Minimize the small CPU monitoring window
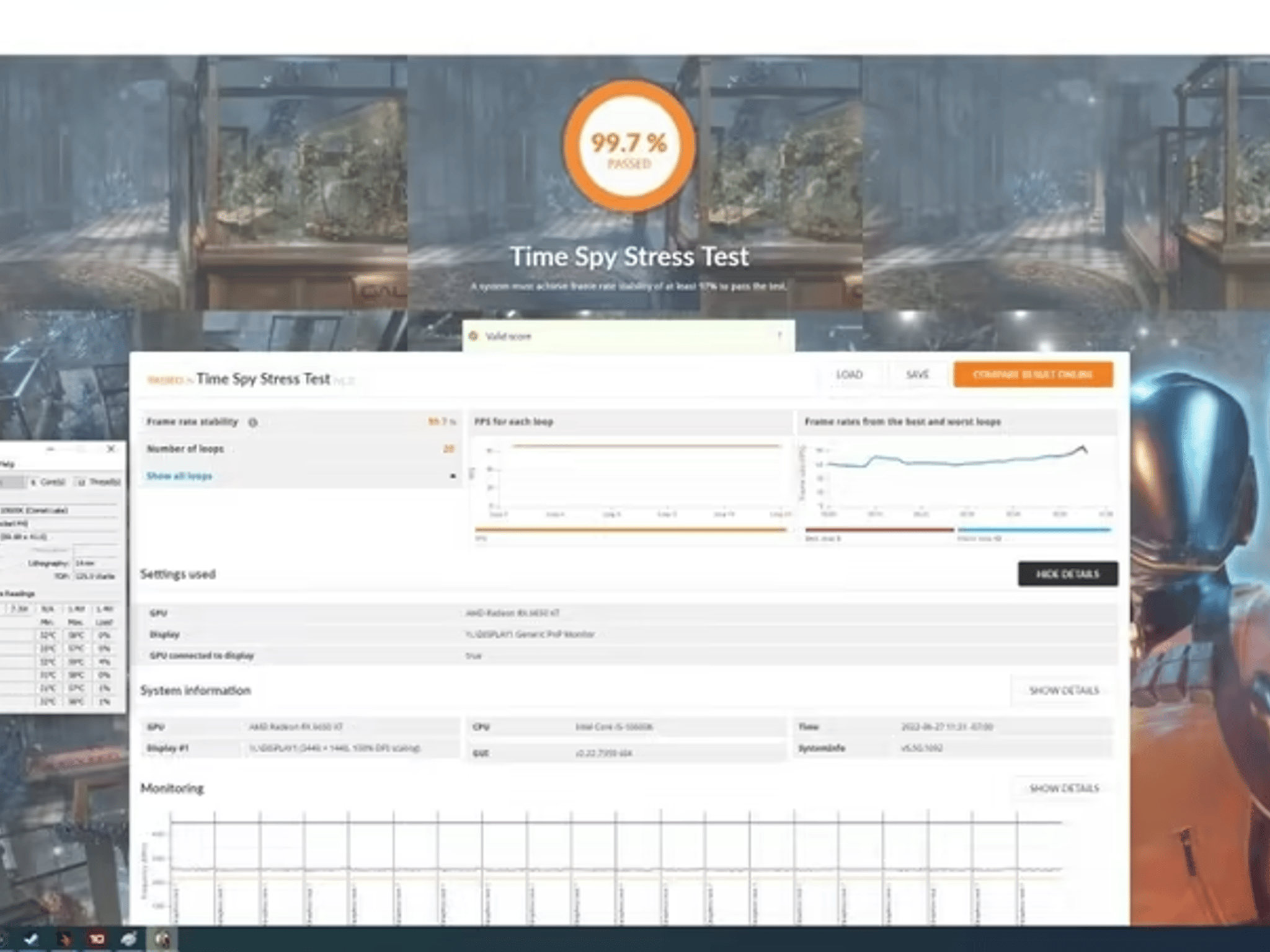The height and width of the screenshot is (952, 1270). 51,449
